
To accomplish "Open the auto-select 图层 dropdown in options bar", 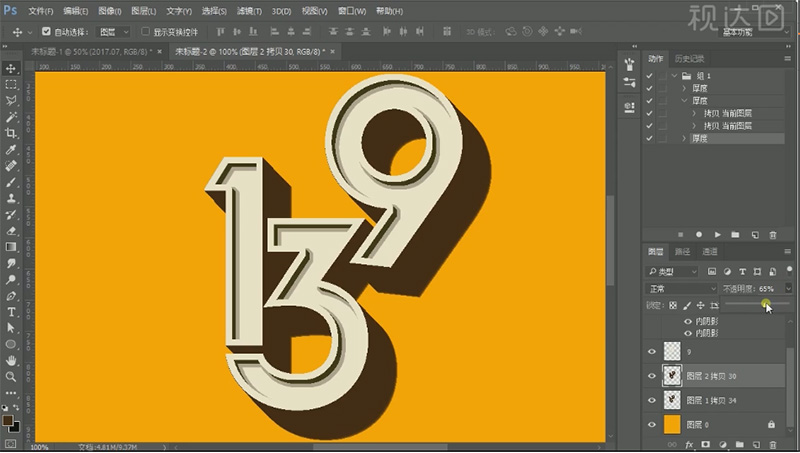I will coord(112,31).
